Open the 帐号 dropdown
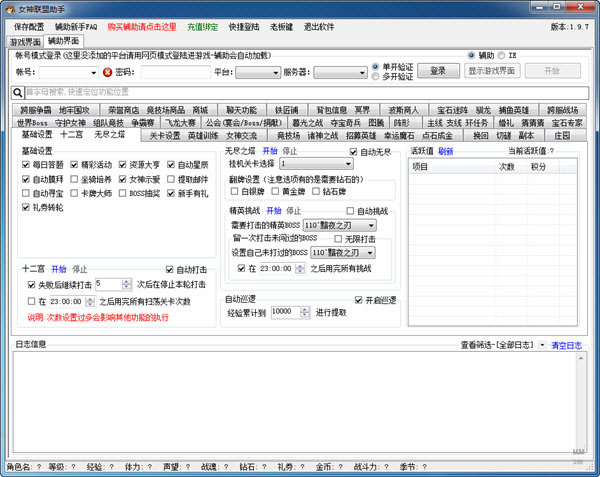The height and width of the screenshot is (477, 600). (x=94, y=72)
